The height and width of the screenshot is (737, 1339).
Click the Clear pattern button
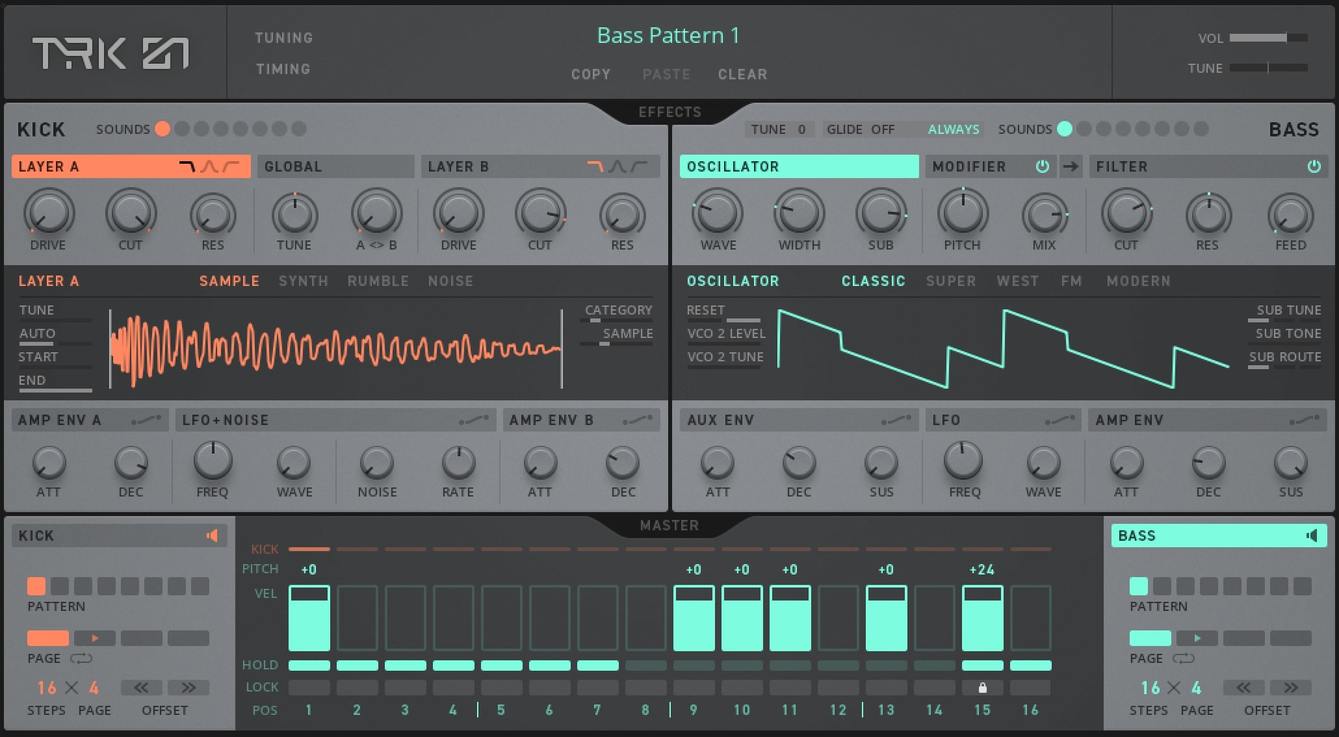(742, 74)
